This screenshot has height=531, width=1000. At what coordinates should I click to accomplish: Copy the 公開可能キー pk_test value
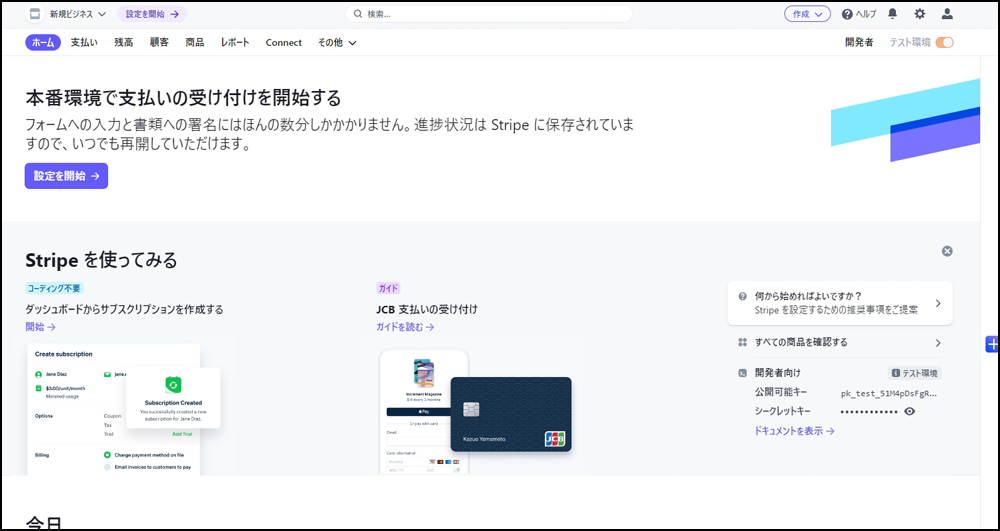click(x=888, y=393)
